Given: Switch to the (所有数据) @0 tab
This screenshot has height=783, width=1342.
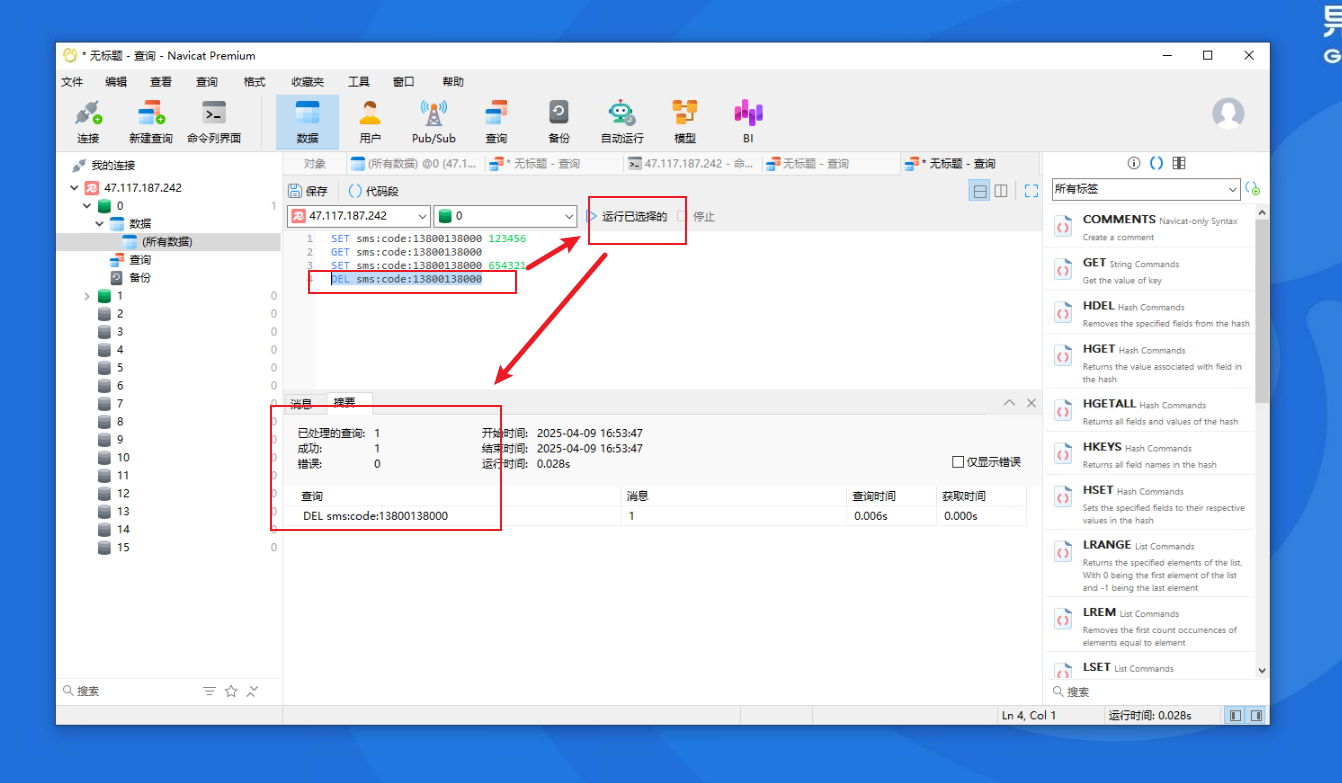Looking at the screenshot, I should [415, 163].
